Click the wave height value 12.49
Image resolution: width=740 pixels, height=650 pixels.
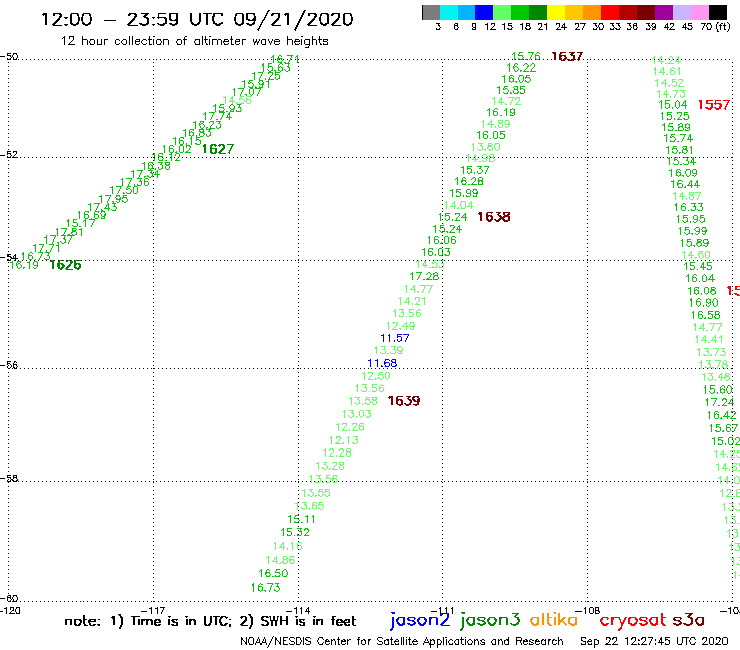tap(400, 326)
